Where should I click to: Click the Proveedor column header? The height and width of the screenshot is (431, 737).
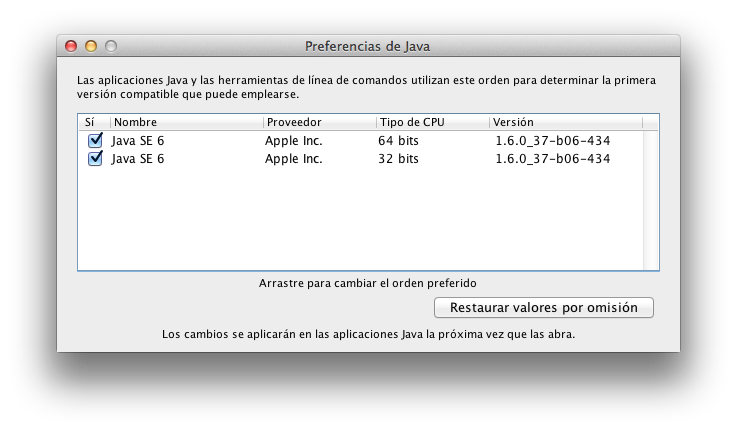(318, 122)
